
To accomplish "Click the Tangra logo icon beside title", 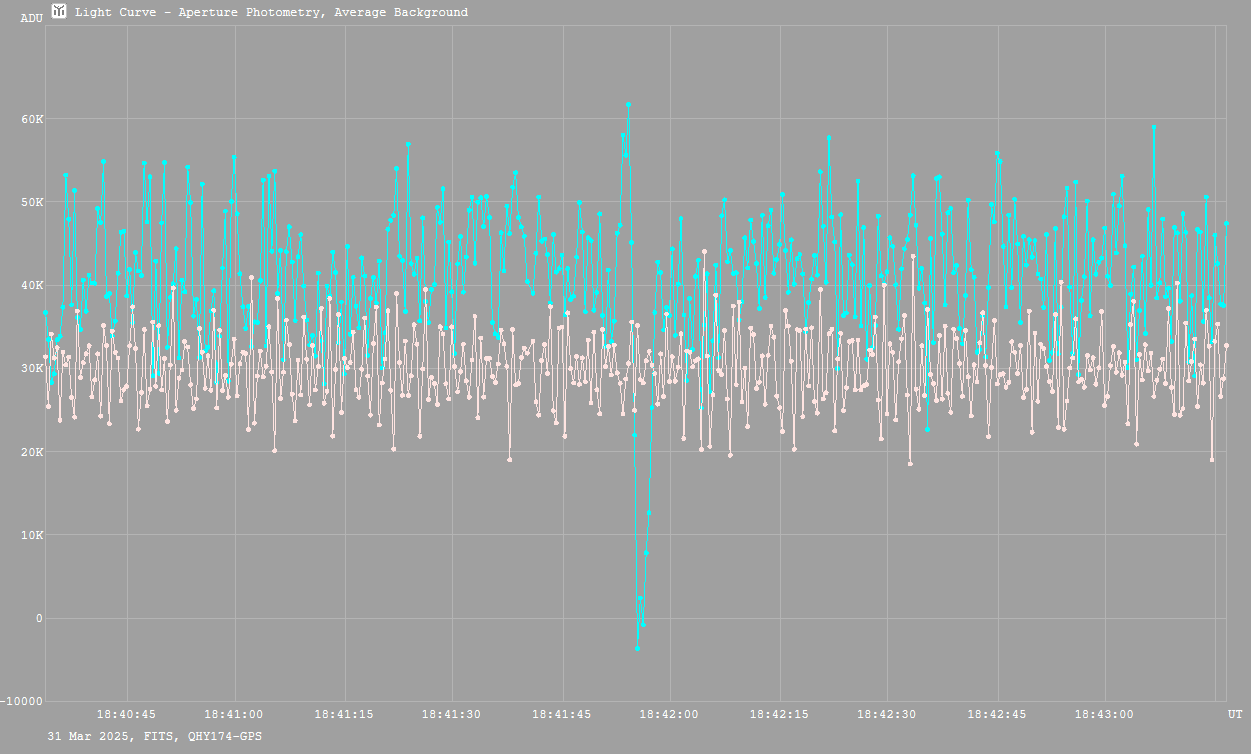I will [x=60, y=12].
